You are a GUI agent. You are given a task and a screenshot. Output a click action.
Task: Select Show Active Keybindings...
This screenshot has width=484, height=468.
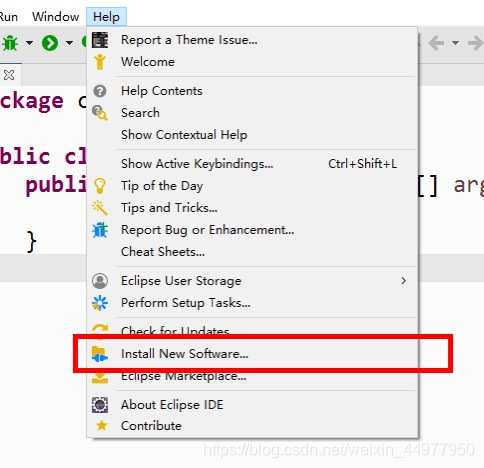pyautogui.click(x=197, y=164)
